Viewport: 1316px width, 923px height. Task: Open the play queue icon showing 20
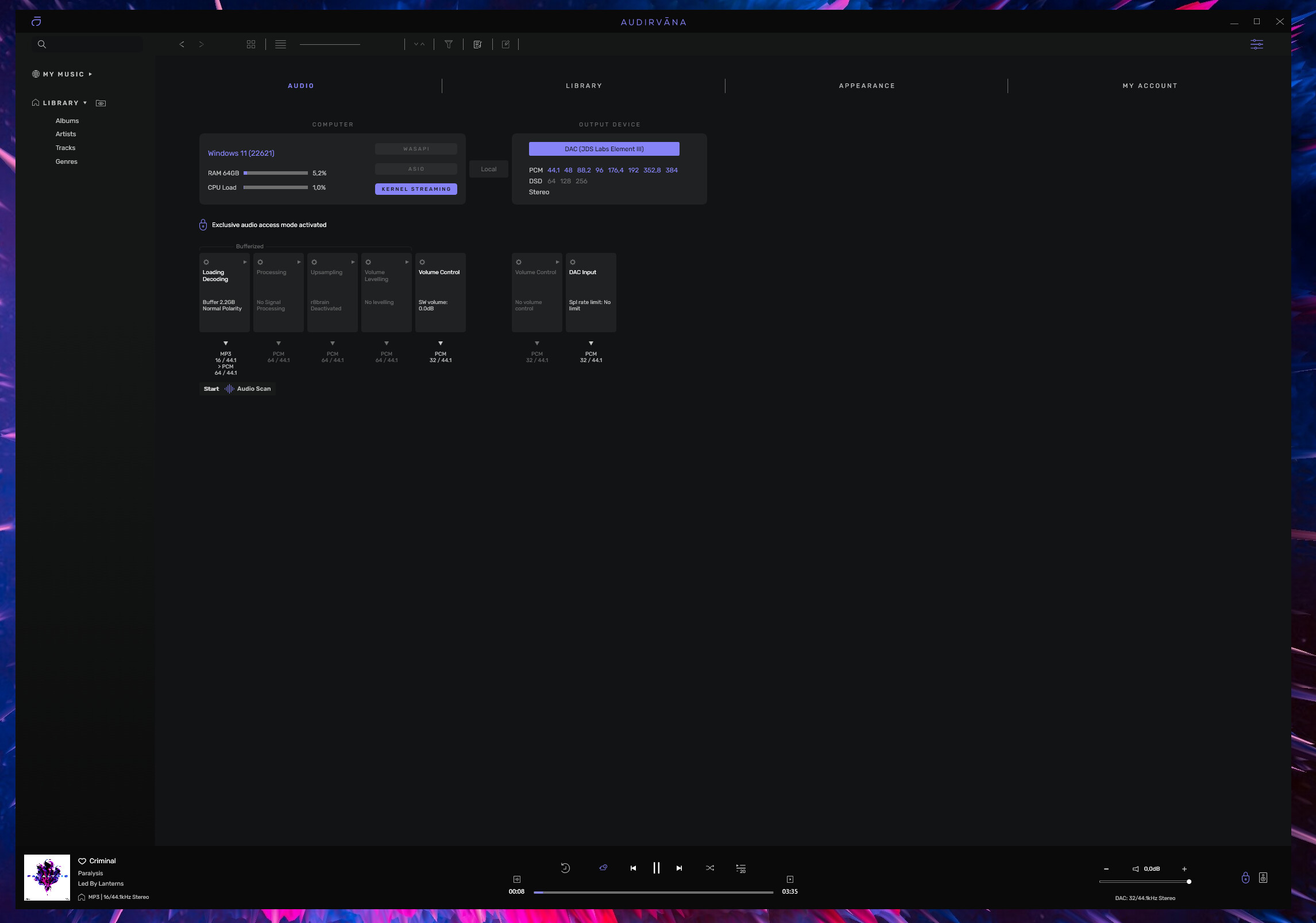click(x=741, y=868)
